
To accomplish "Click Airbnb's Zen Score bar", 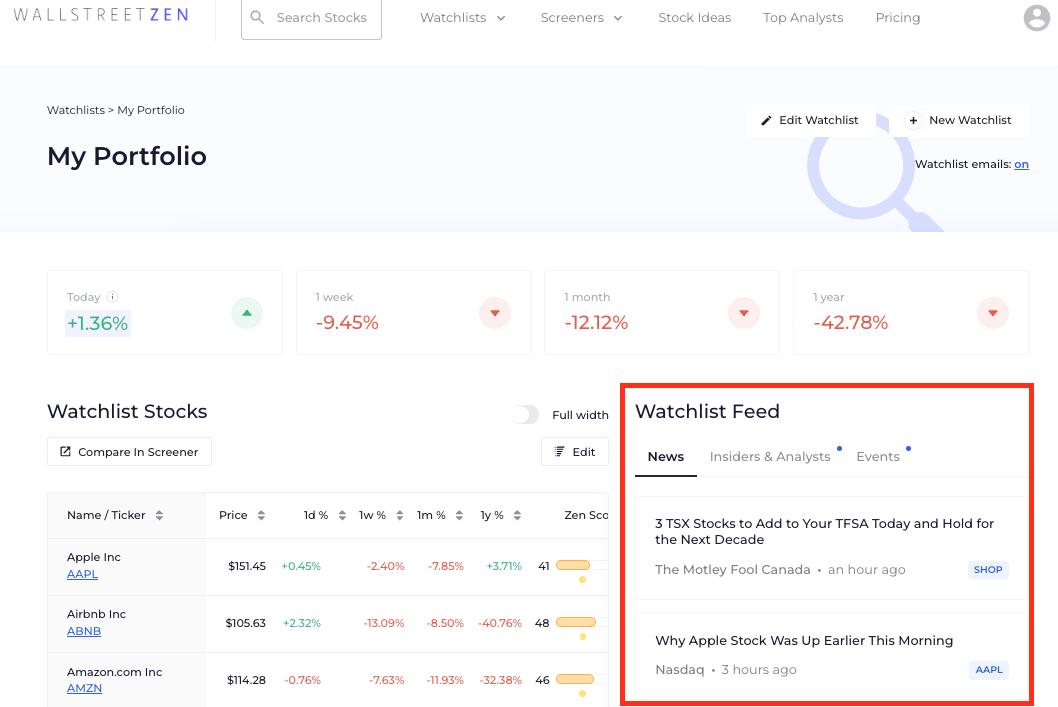I will click(576, 622).
